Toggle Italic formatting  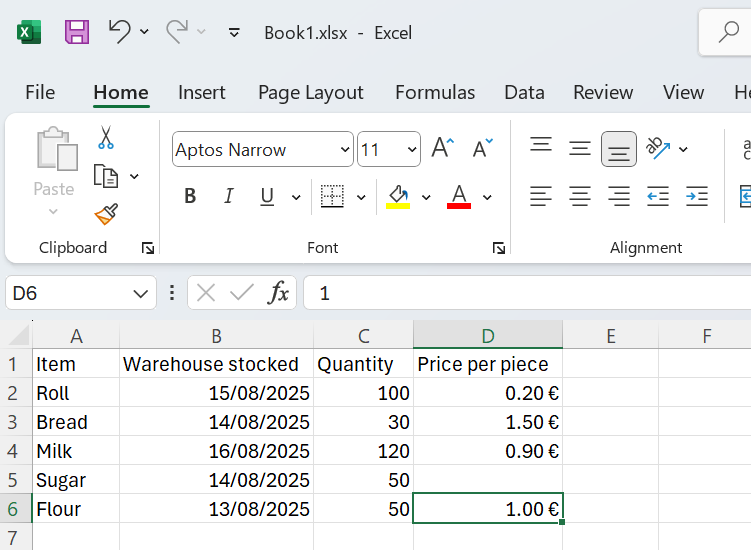[228, 196]
